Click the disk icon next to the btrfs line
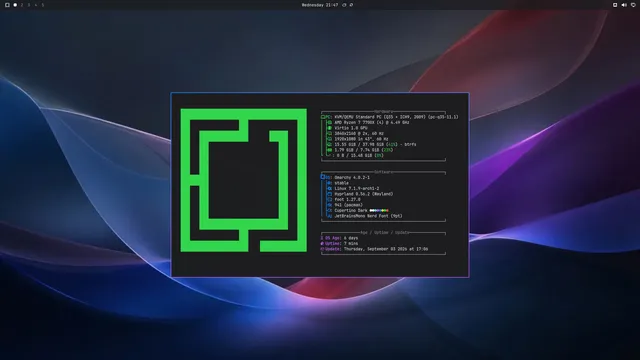Screen dimensions: 640x360 click(x=330, y=144)
